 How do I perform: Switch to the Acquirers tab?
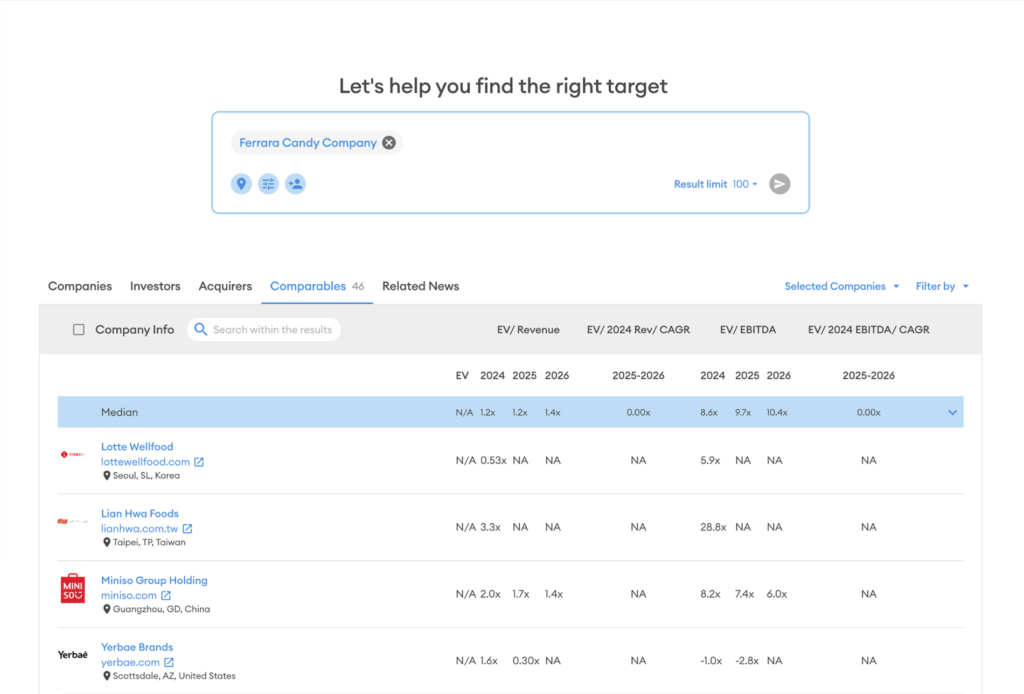tap(225, 287)
